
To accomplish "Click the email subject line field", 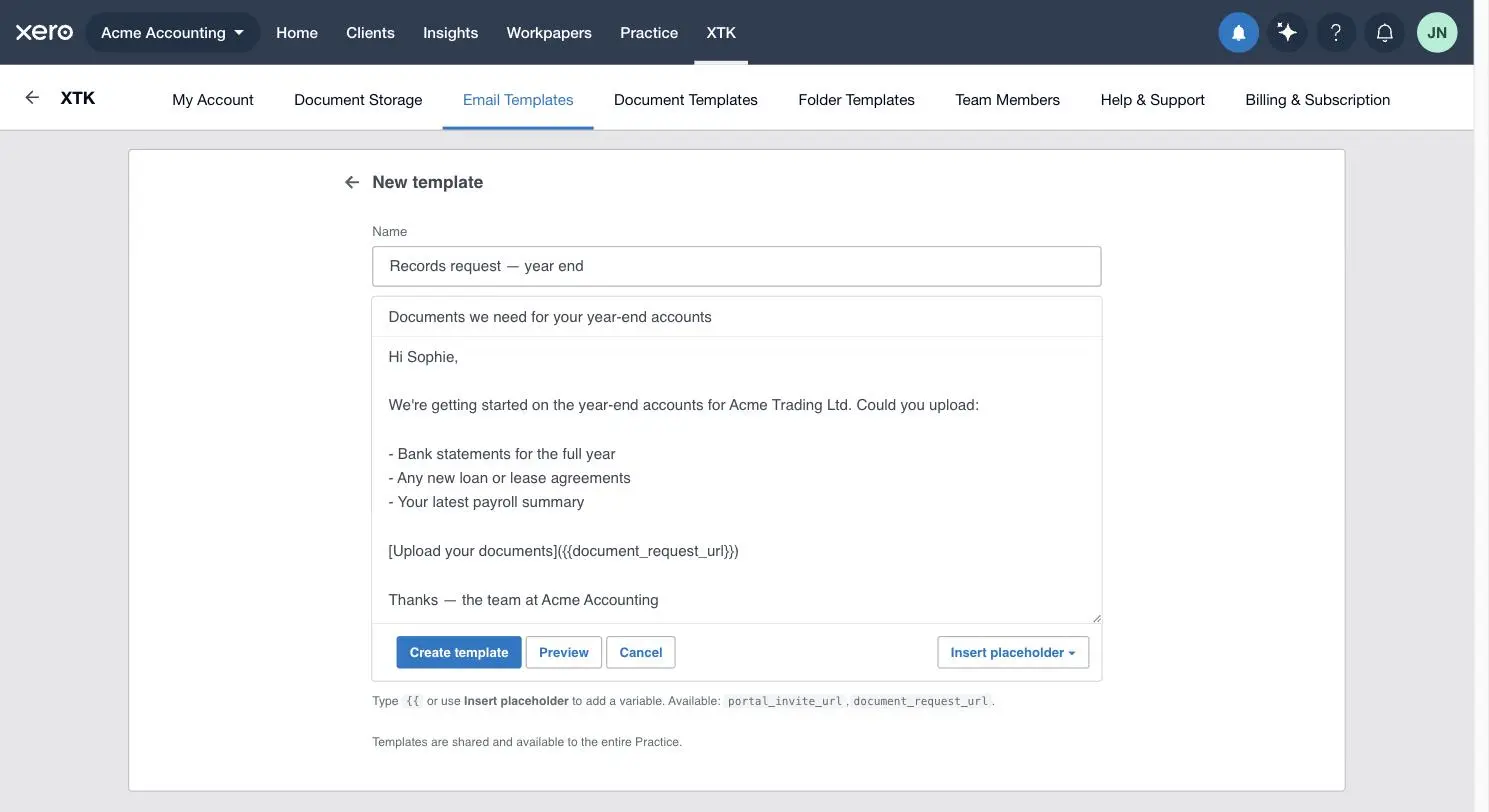I will (x=736, y=317).
